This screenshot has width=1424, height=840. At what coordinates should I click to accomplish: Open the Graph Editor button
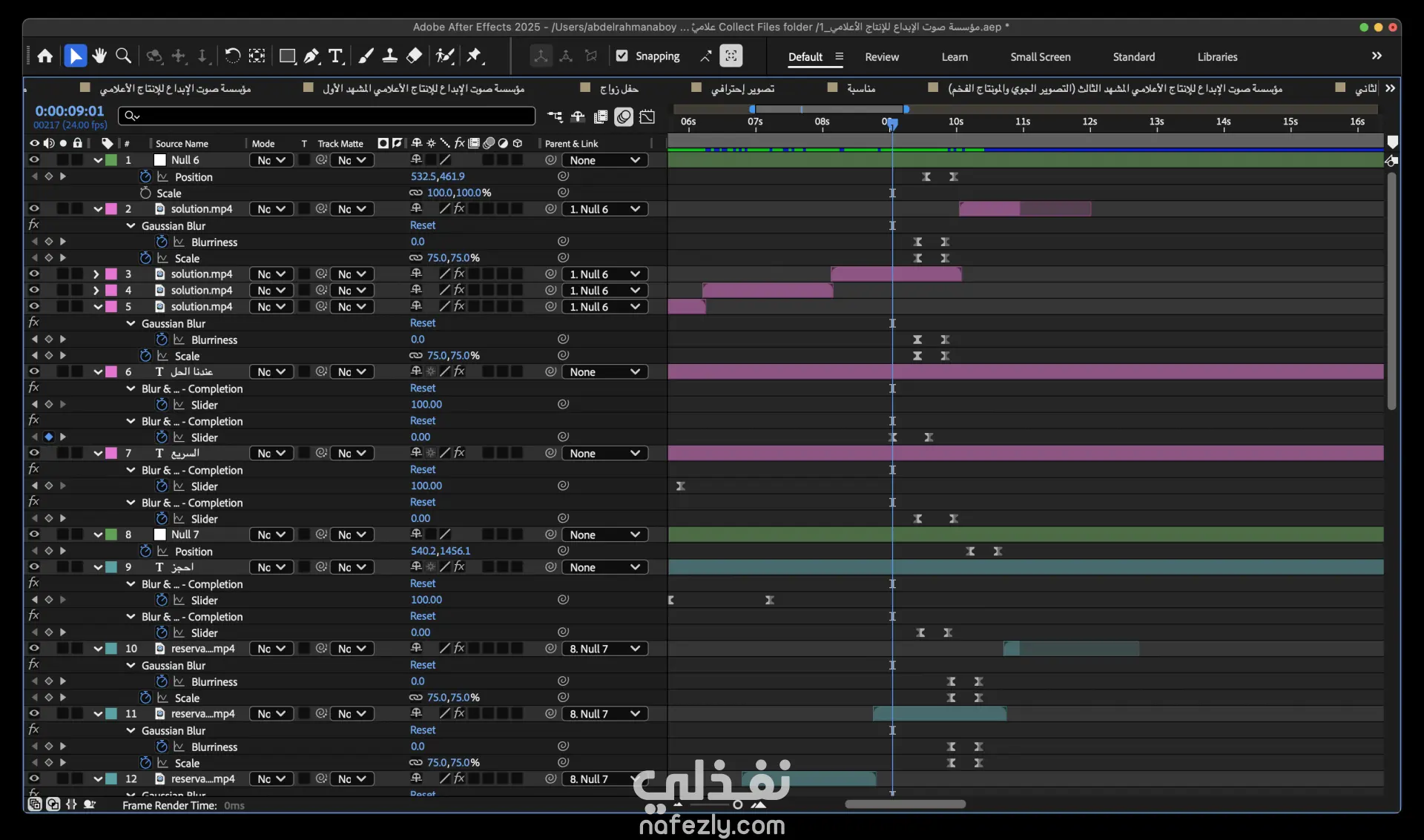coord(647,117)
